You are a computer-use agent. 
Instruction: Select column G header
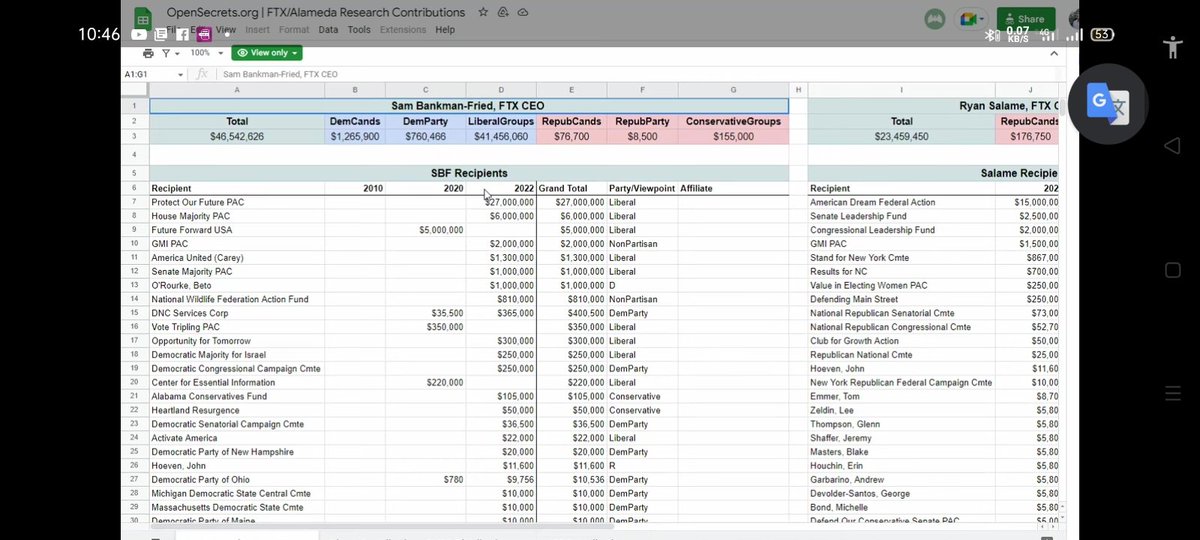click(733, 90)
